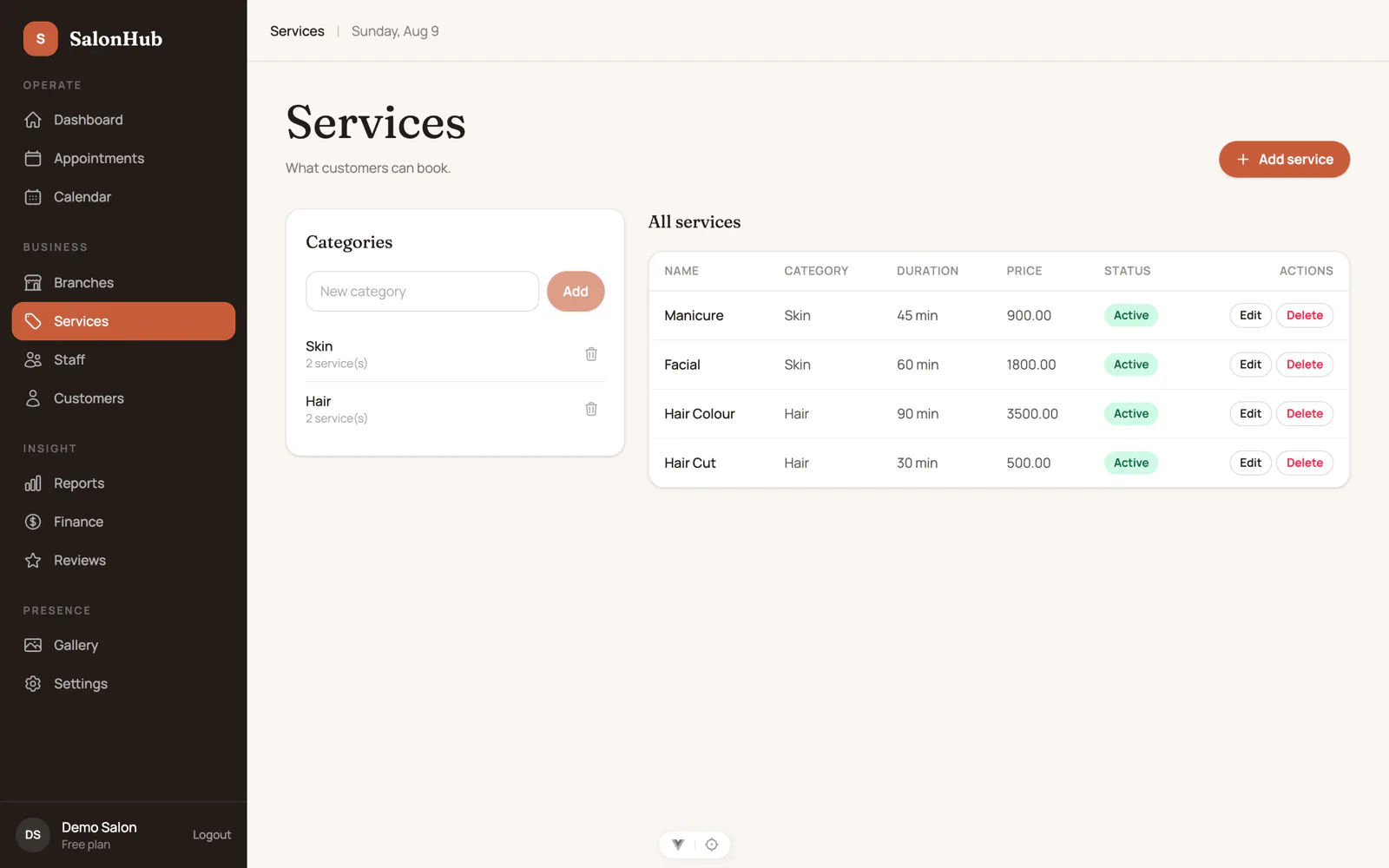The width and height of the screenshot is (1389, 868).
Task: Click the Settings gear icon
Action: click(33, 684)
